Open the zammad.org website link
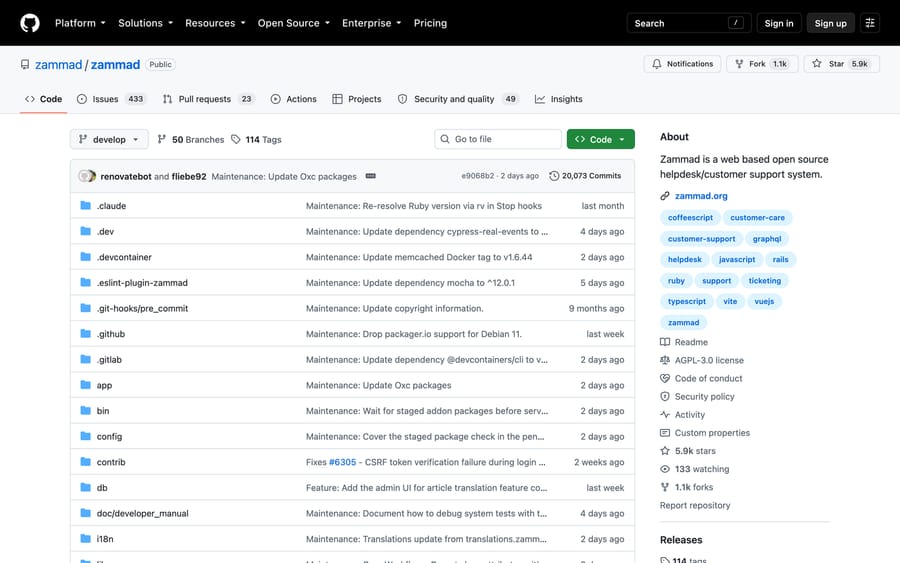 [701, 196]
